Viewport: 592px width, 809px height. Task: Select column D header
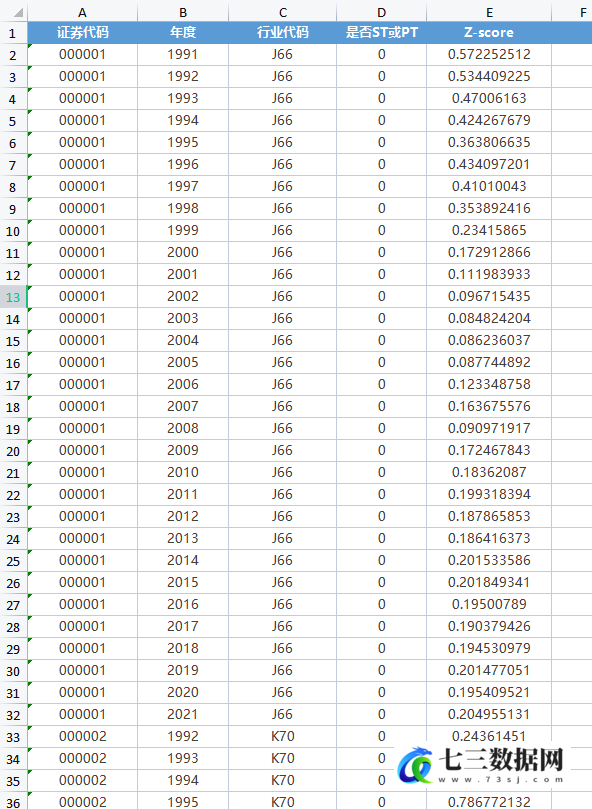(x=381, y=12)
